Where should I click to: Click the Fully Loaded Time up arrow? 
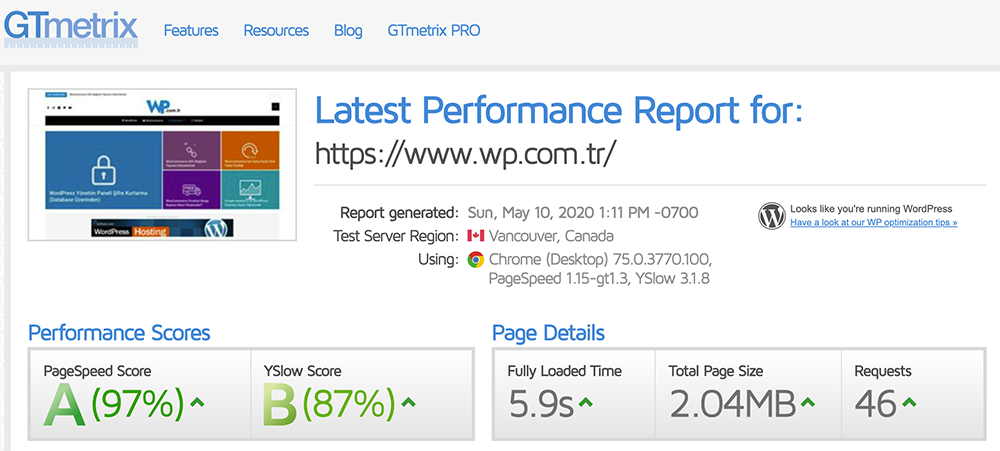pyautogui.click(x=585, y=403)
